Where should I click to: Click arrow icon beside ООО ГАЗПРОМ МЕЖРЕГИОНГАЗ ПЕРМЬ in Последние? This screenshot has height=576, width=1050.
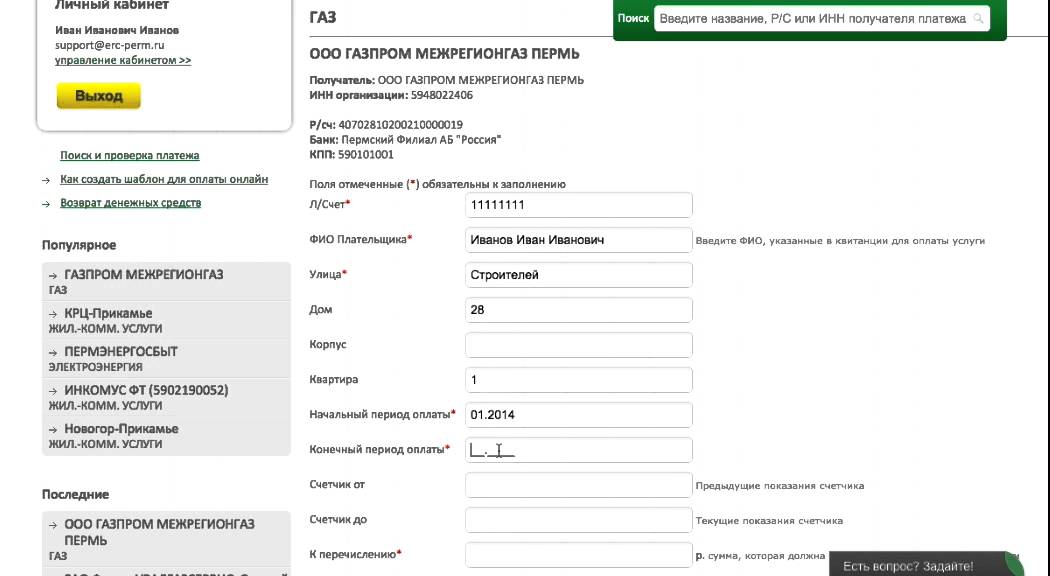(x=53, y=525)
